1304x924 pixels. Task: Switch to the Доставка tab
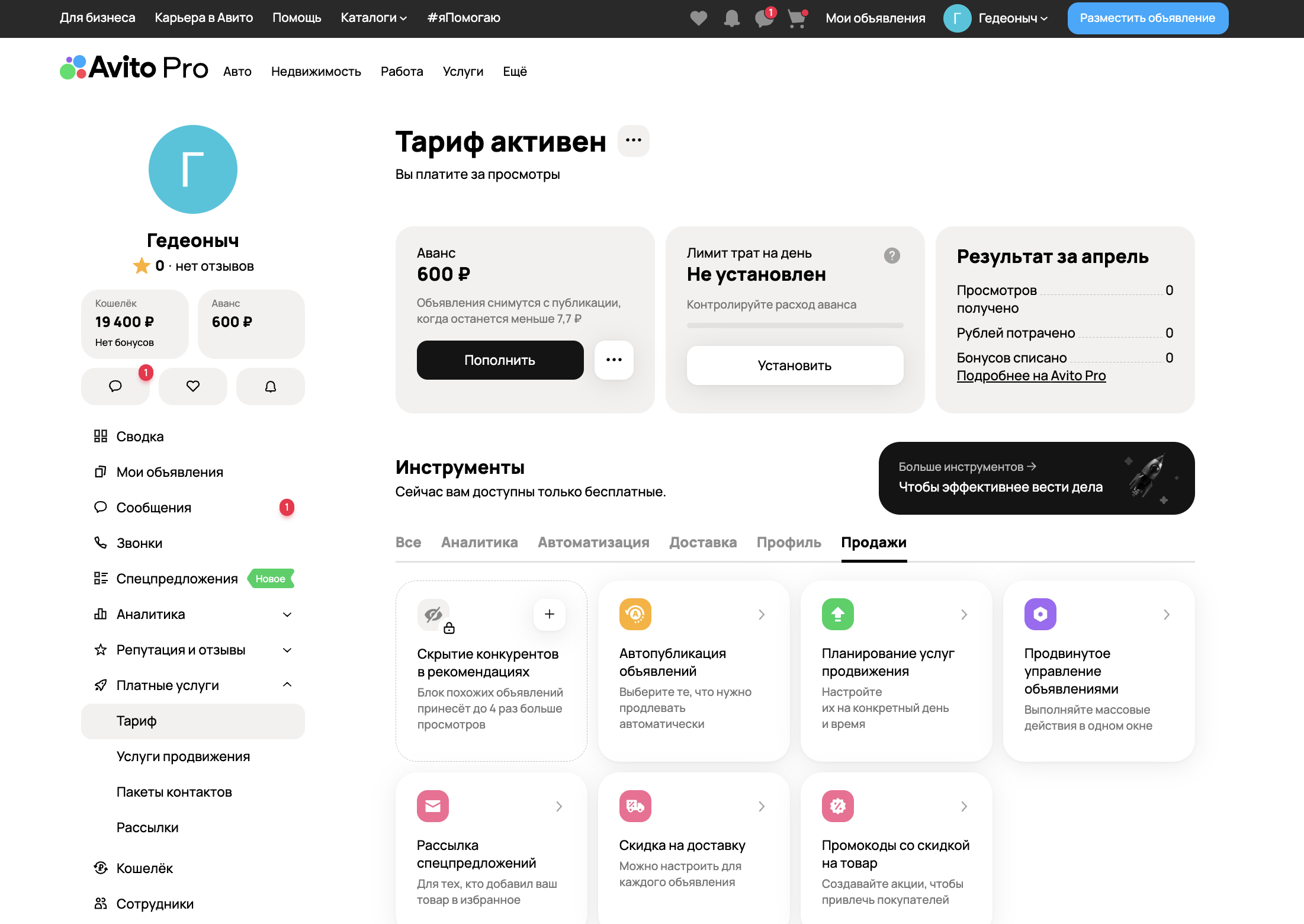[x=703, y=543]
